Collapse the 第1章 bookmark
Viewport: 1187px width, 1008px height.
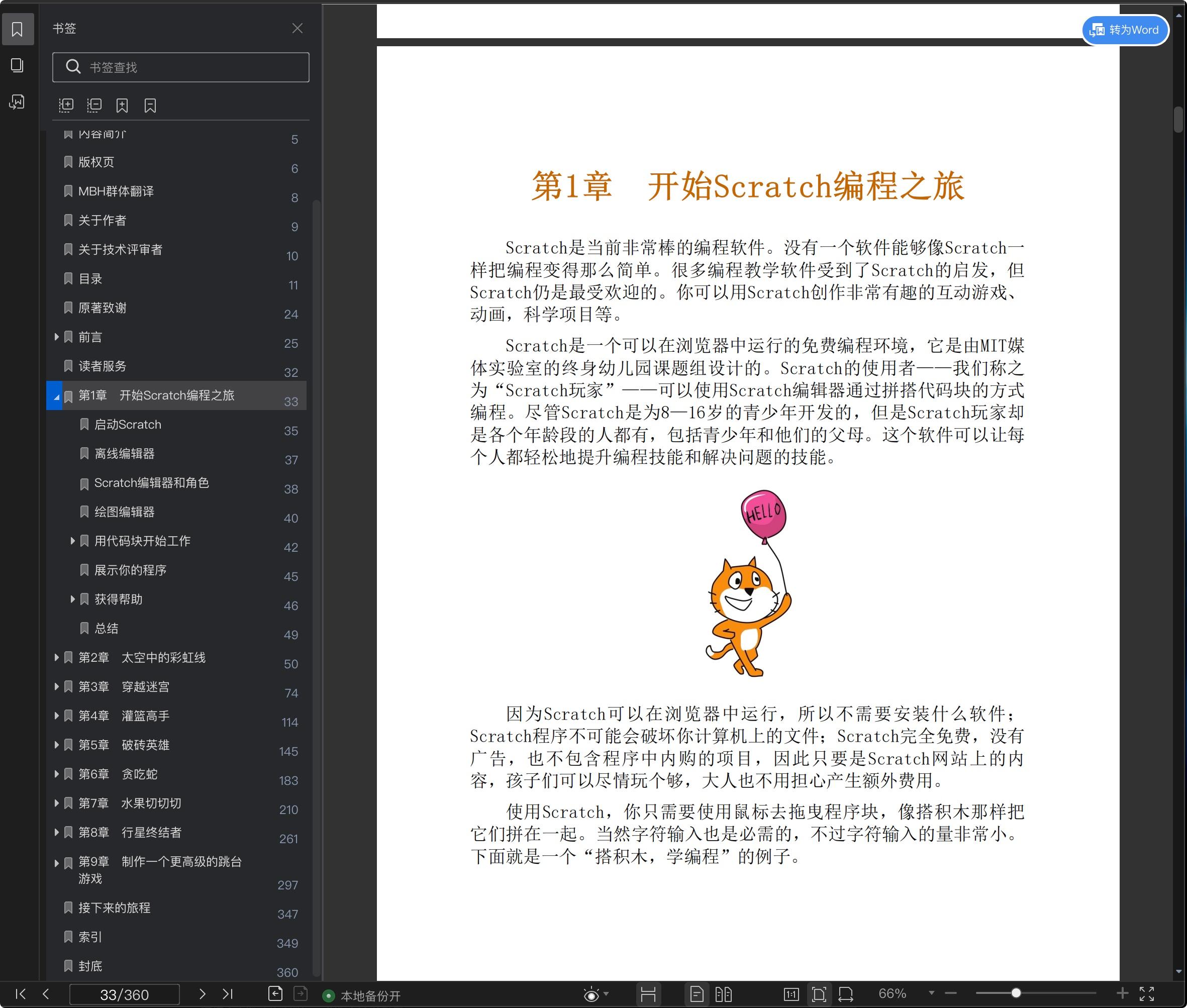click(x=57, y=396)
